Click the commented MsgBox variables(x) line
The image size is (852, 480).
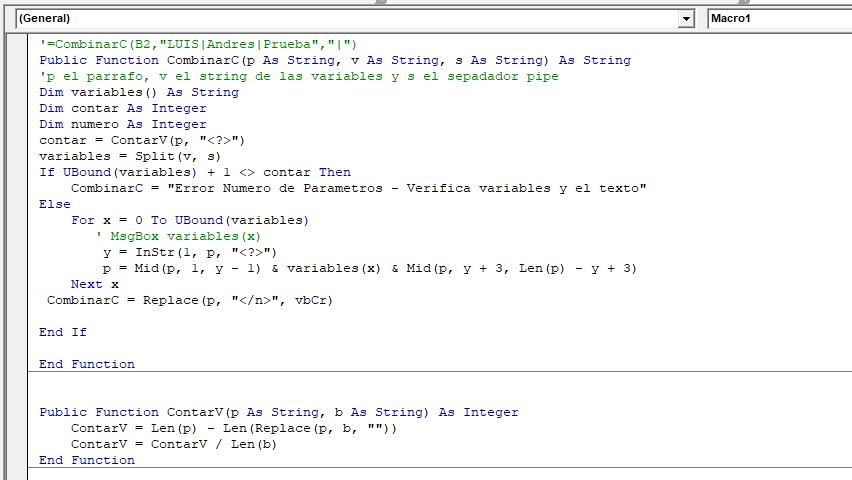tap(178, 236)
